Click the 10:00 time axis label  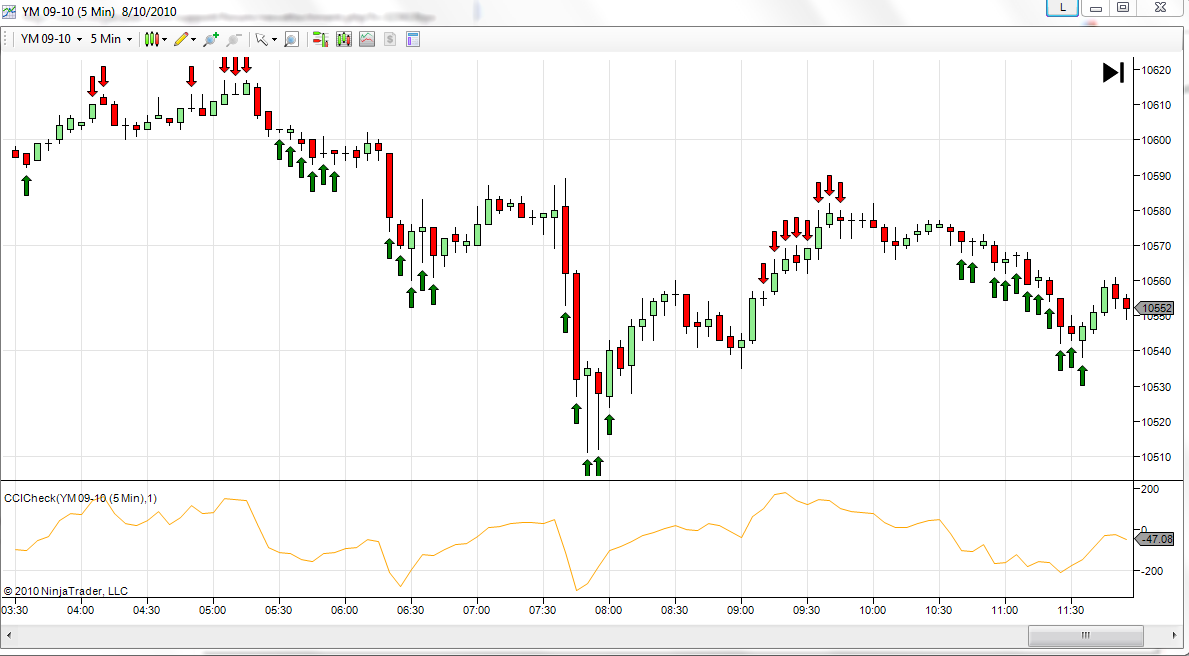pyautogui.click(x=873, y=610)
